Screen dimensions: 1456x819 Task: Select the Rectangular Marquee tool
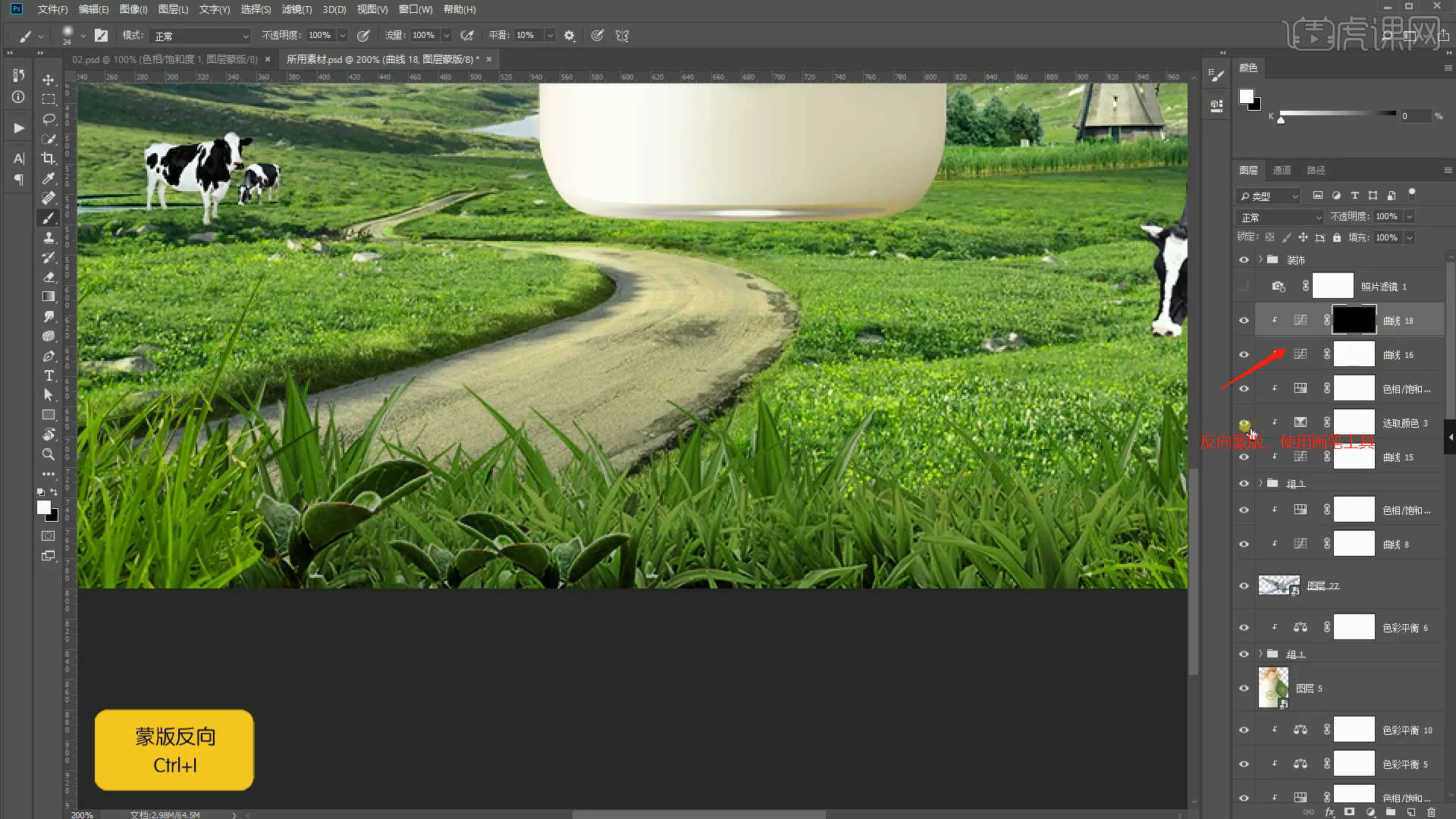click(49, 99)
